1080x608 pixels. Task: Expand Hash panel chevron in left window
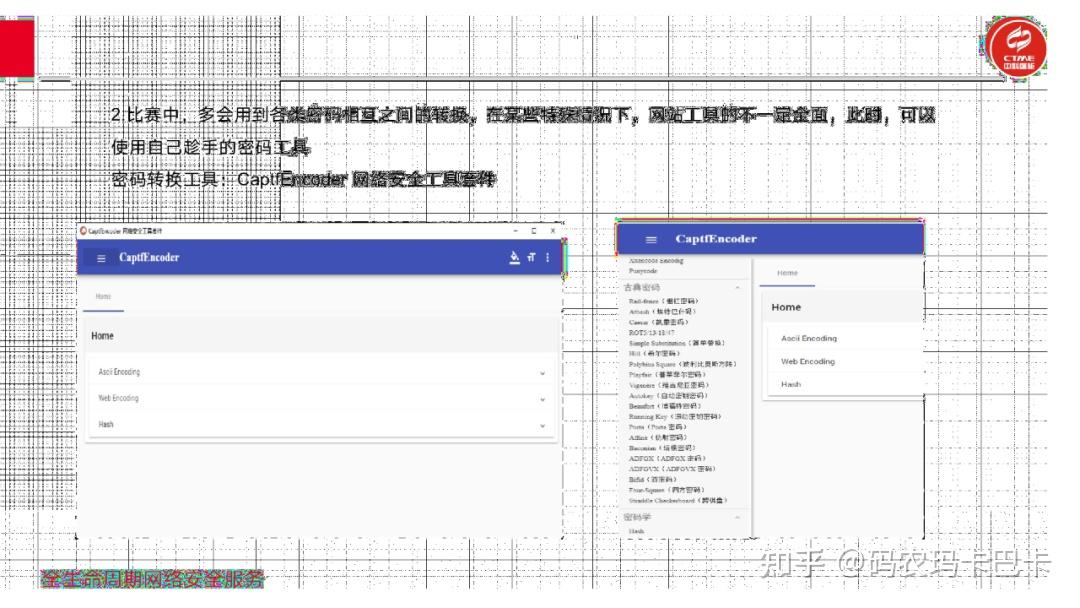(543, 426)
